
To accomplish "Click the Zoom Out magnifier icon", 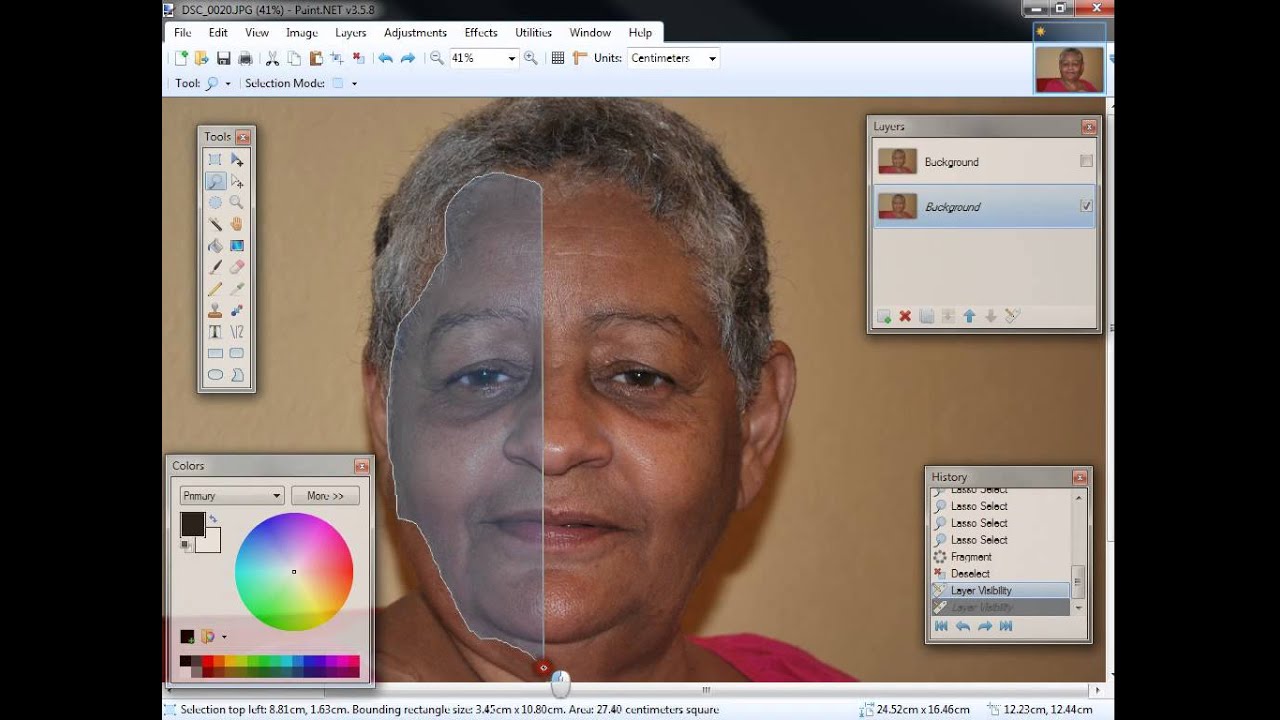I will coord(436,58).
